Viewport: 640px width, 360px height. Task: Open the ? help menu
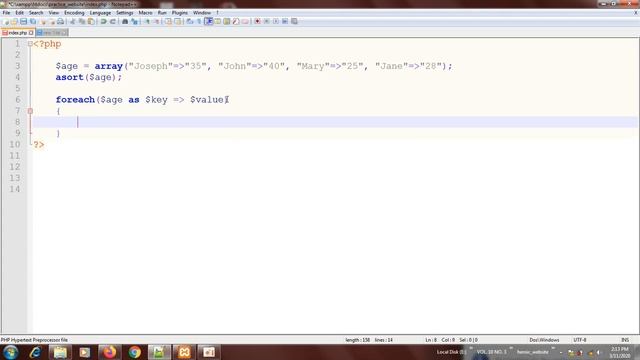(x=217, y=13)
